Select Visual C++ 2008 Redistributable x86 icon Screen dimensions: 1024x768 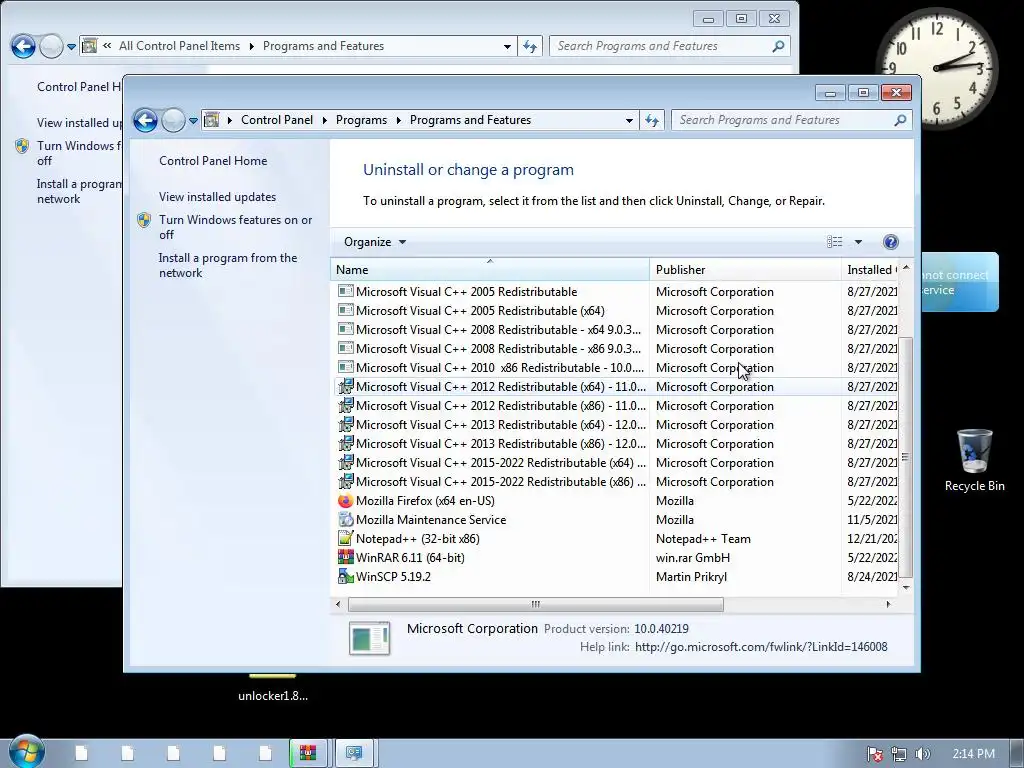pyautogui.click(x=345, y=349)
